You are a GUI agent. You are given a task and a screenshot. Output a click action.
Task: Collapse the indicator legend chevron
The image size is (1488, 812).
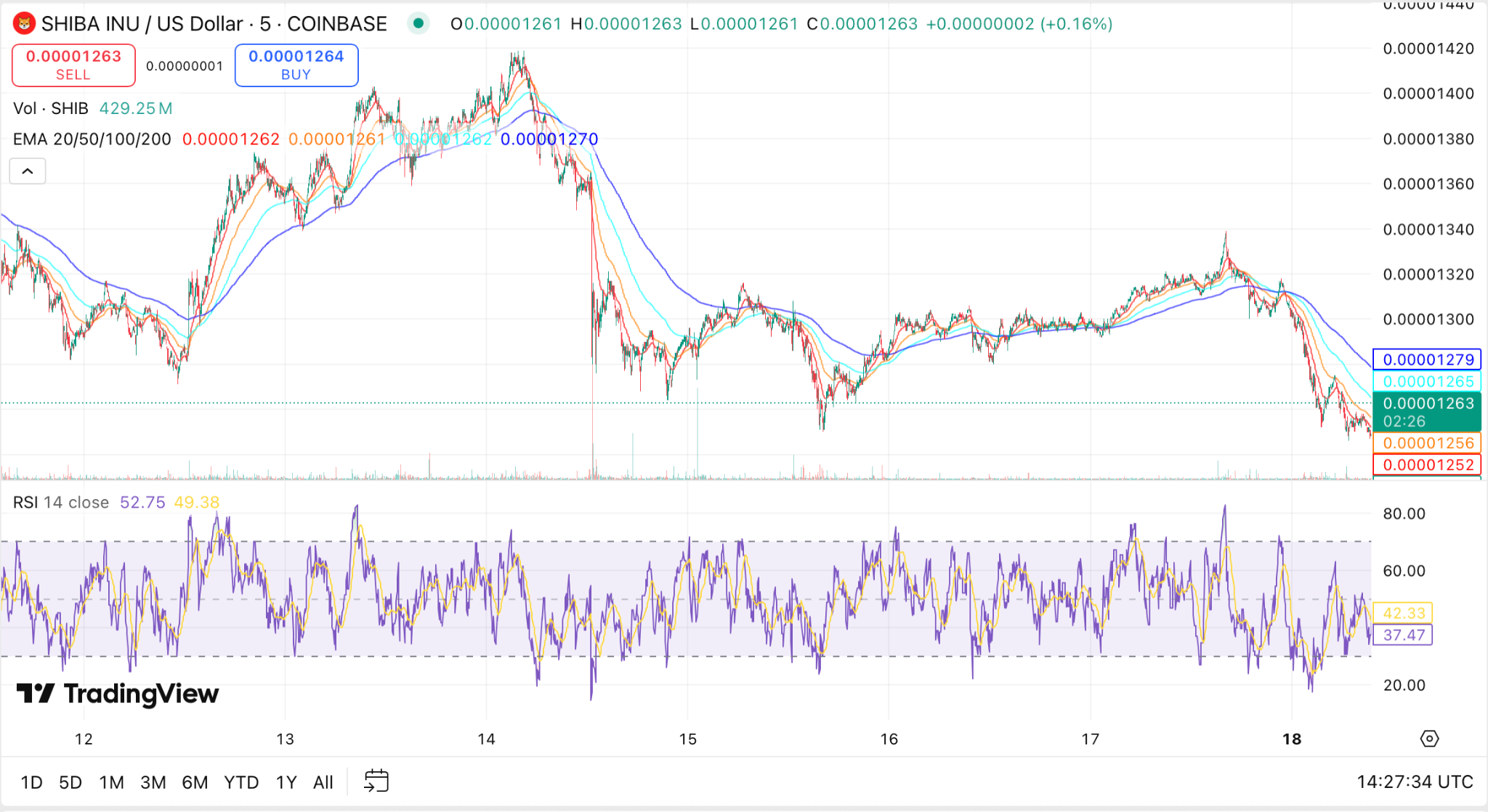[x=28, y=171]
